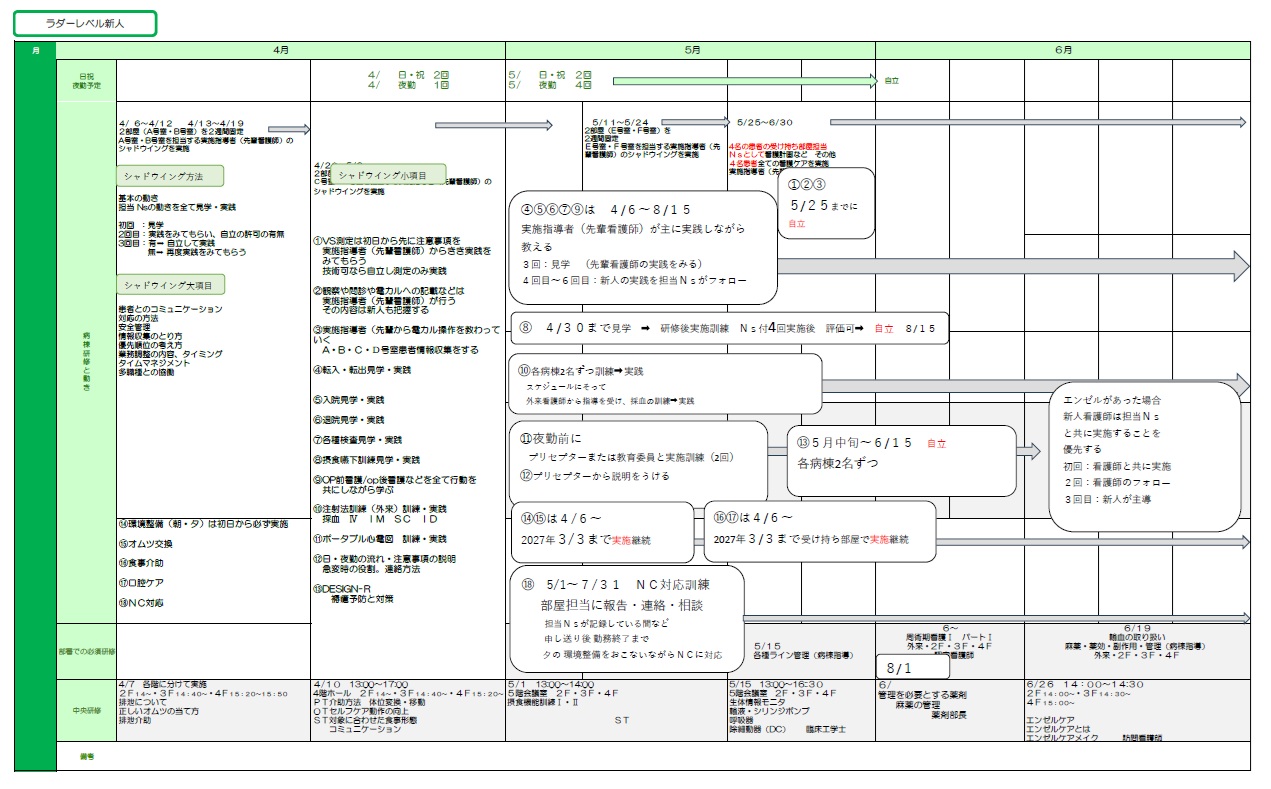Click the ⑯食事介助 item
Screen dimensions: 1271x789
[141, 563]
